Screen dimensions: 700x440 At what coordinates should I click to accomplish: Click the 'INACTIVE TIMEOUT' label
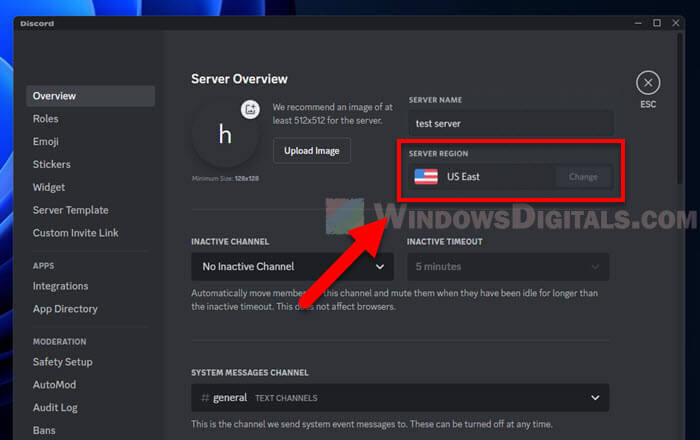pyautogui.click(x=445, y=241)
